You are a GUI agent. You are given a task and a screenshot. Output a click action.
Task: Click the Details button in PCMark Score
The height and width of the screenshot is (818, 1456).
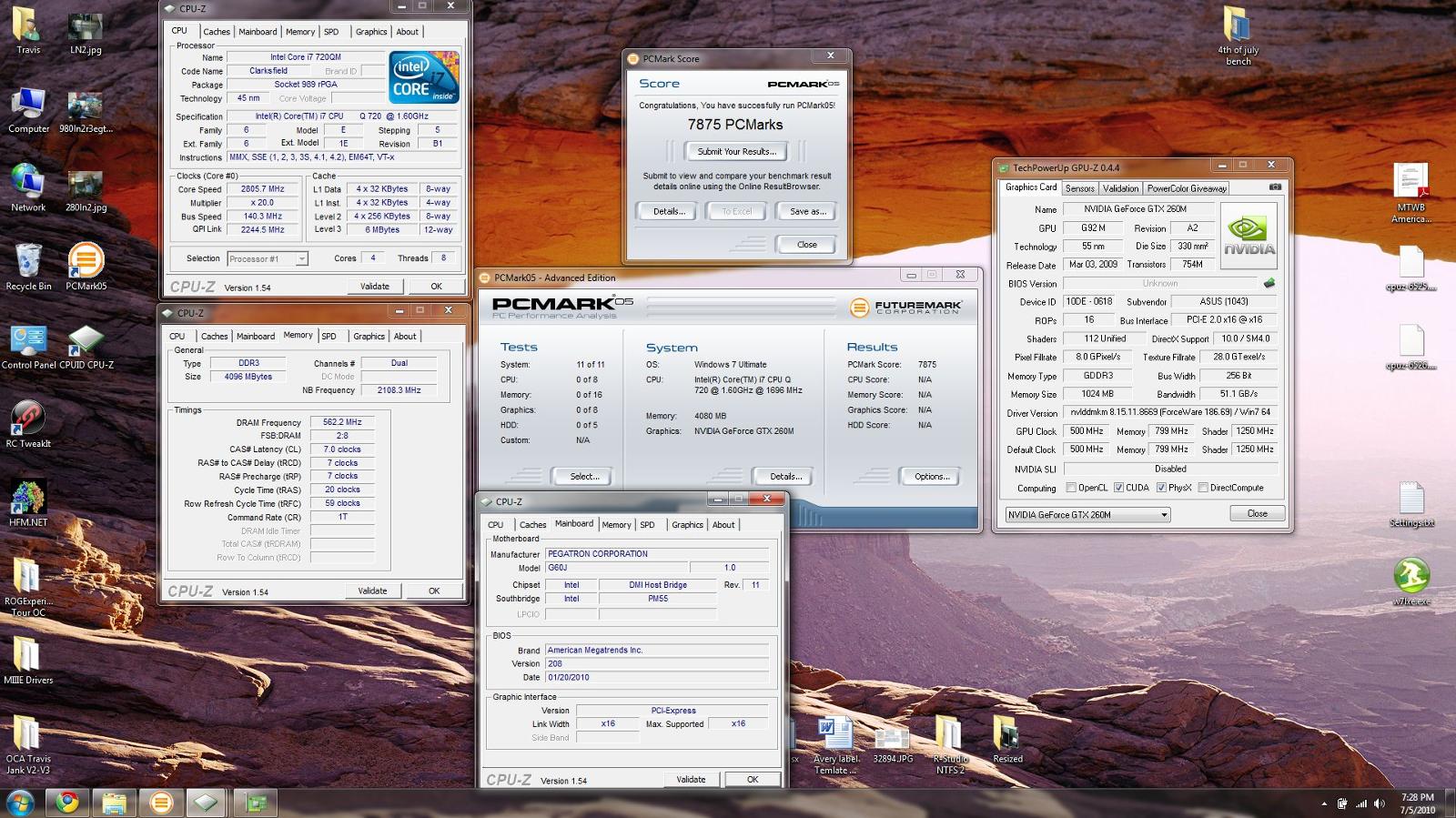click(669, 211)
